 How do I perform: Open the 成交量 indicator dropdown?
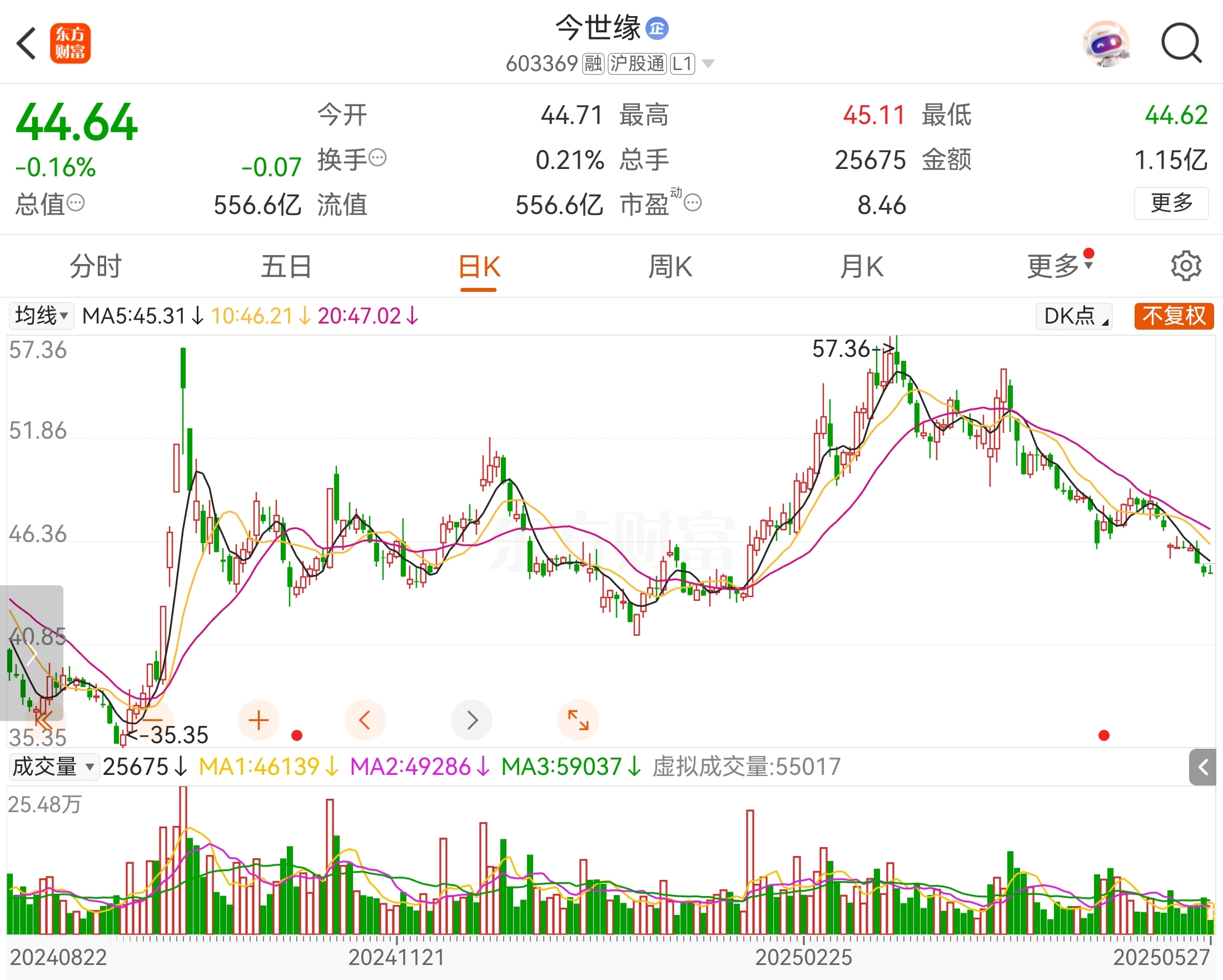coord(54,766)
